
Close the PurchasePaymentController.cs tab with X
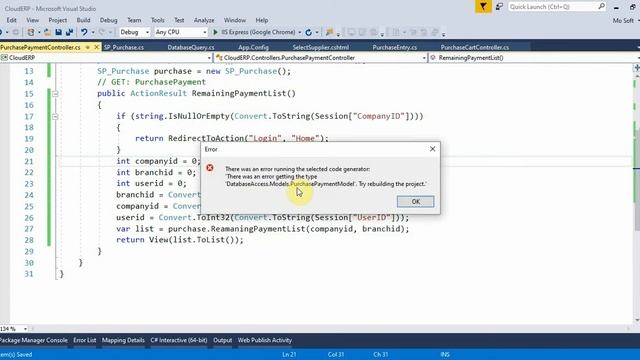(97, 47)
